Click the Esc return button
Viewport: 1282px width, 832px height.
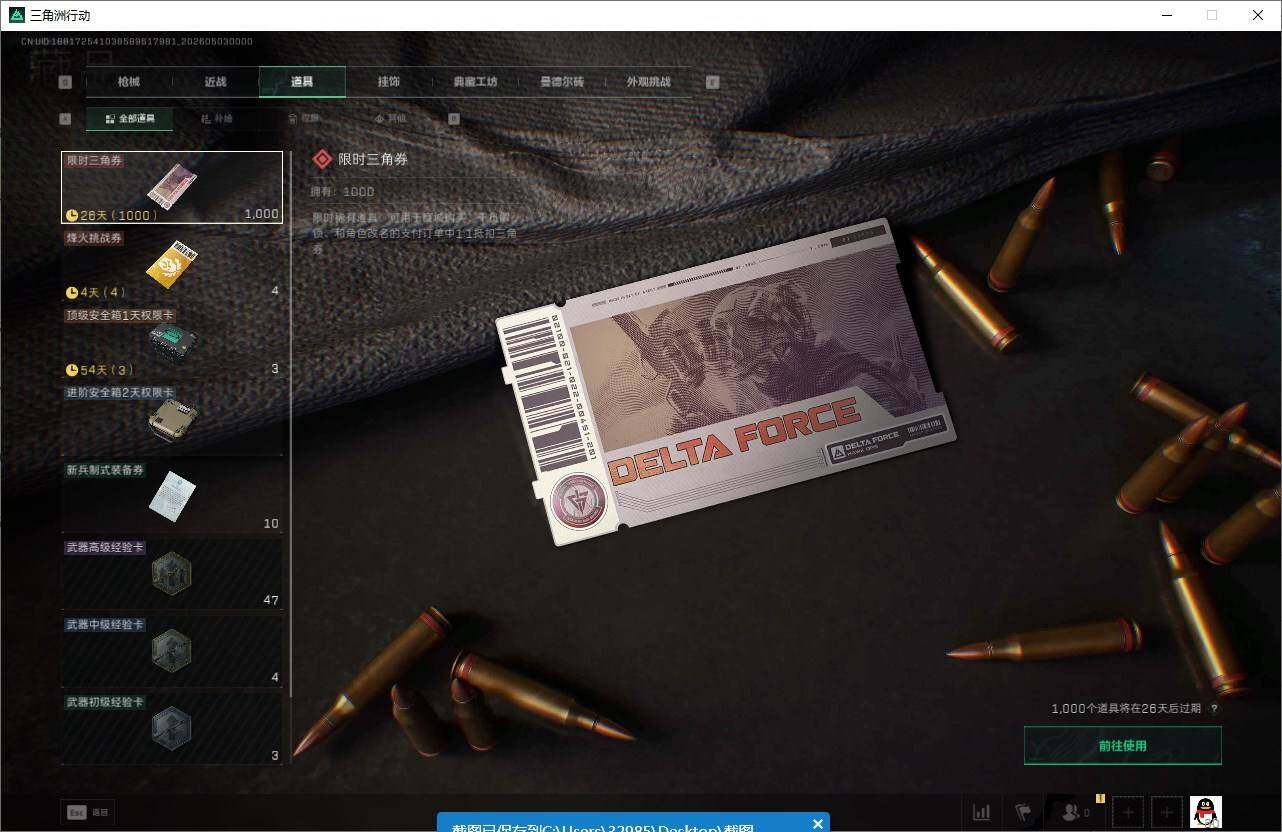(87, 813)
